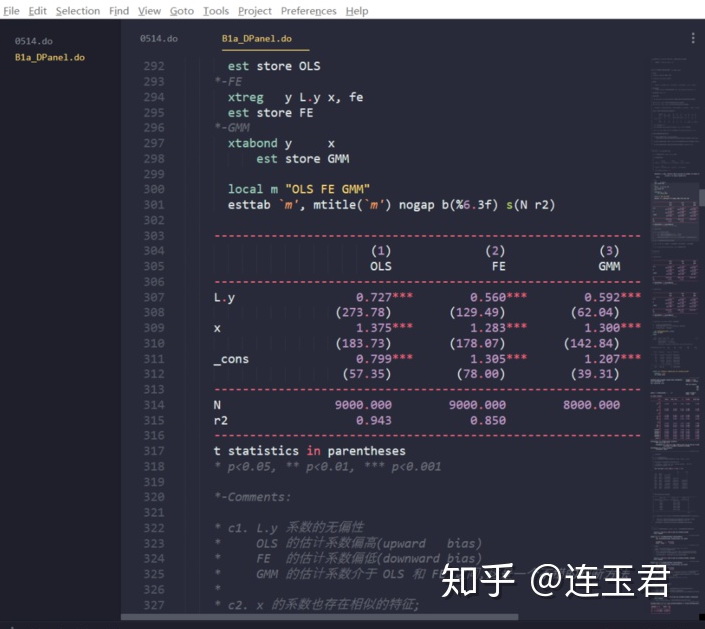Screen dimensions: 705x629
Task: Click the vertical scrollbar thumb
Action: (702, 197)
